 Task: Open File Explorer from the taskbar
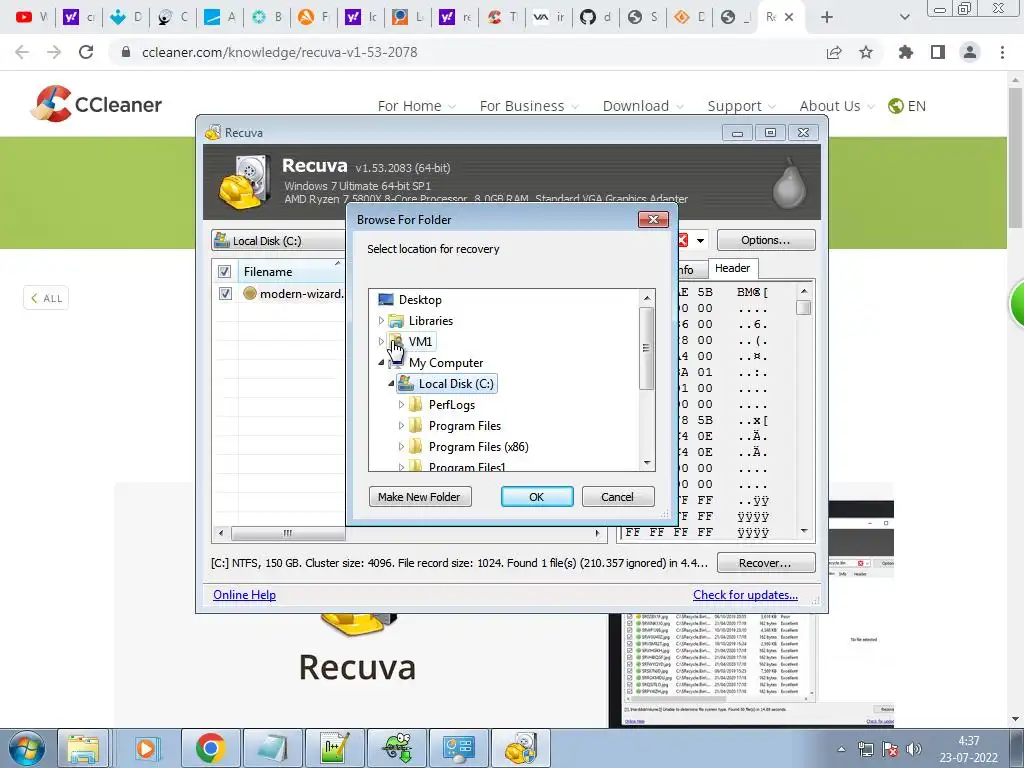(x=83, y=748)
